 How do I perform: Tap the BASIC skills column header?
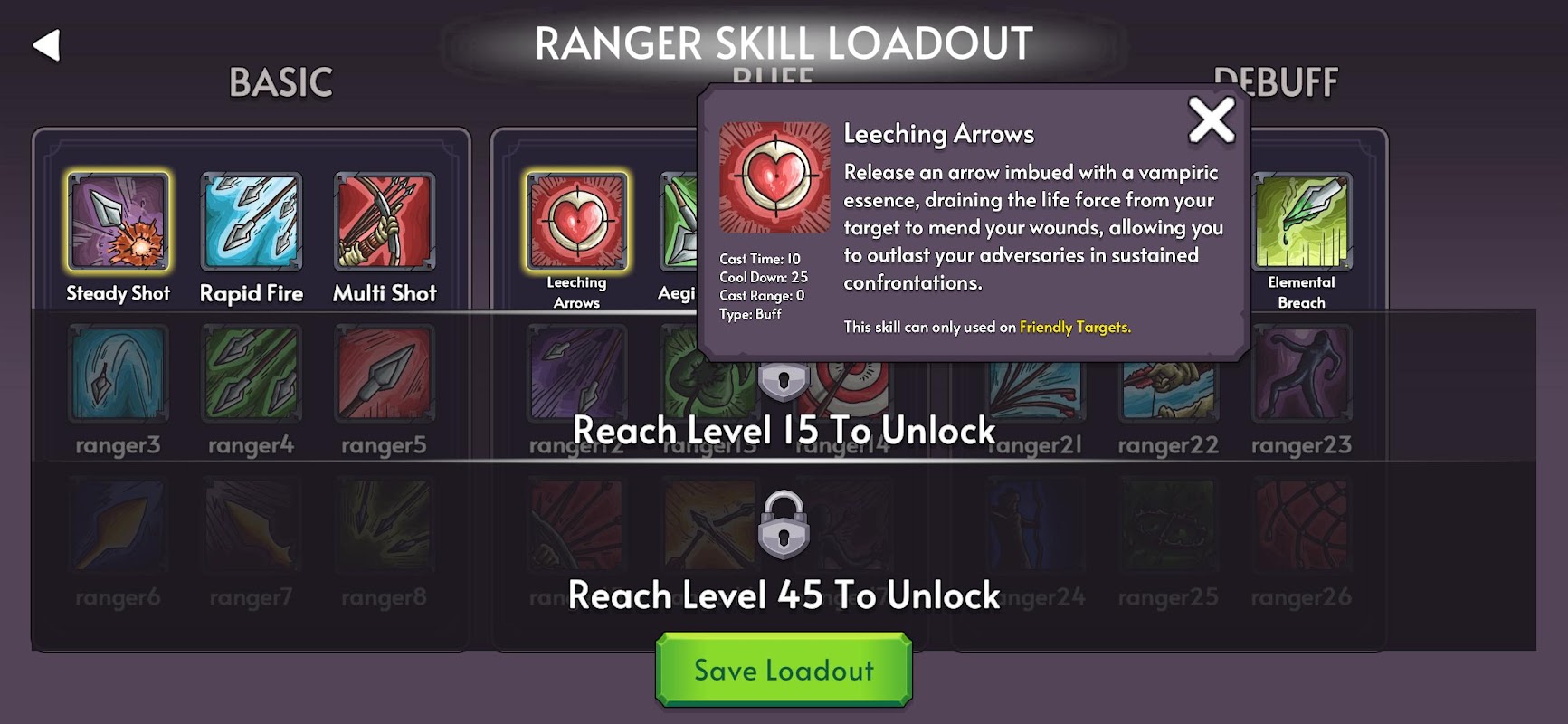click(x=280, y=82)
